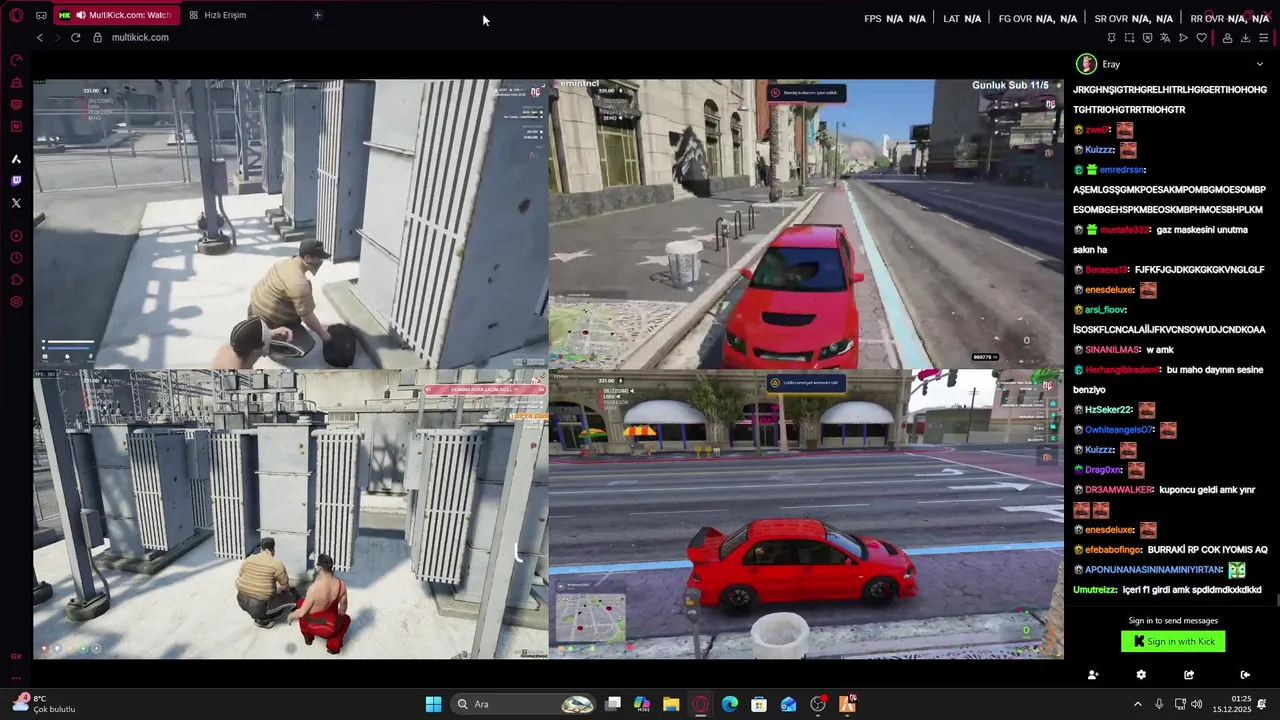Open Player in the sidebar

[x=16, y=236]
